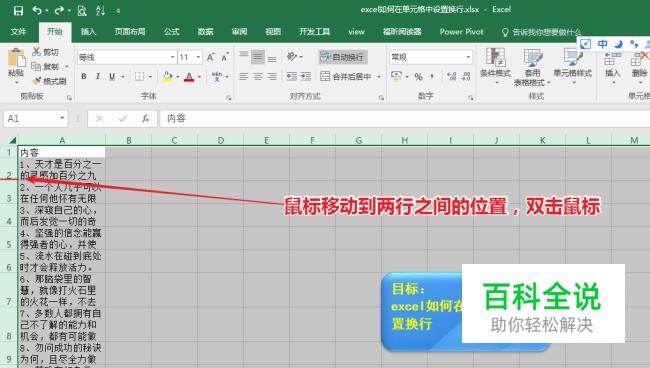The height and width of the screenshot is (368, 650).
Task: Apply comma style
Action: 432,77
